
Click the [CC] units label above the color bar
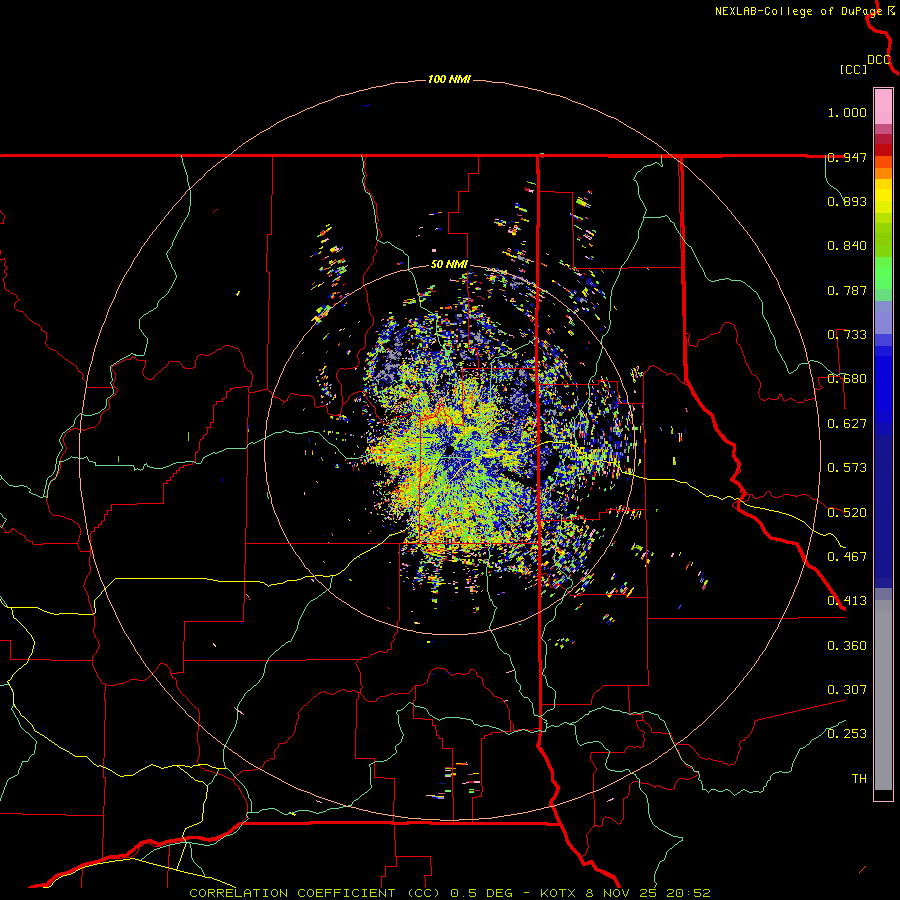853,69
